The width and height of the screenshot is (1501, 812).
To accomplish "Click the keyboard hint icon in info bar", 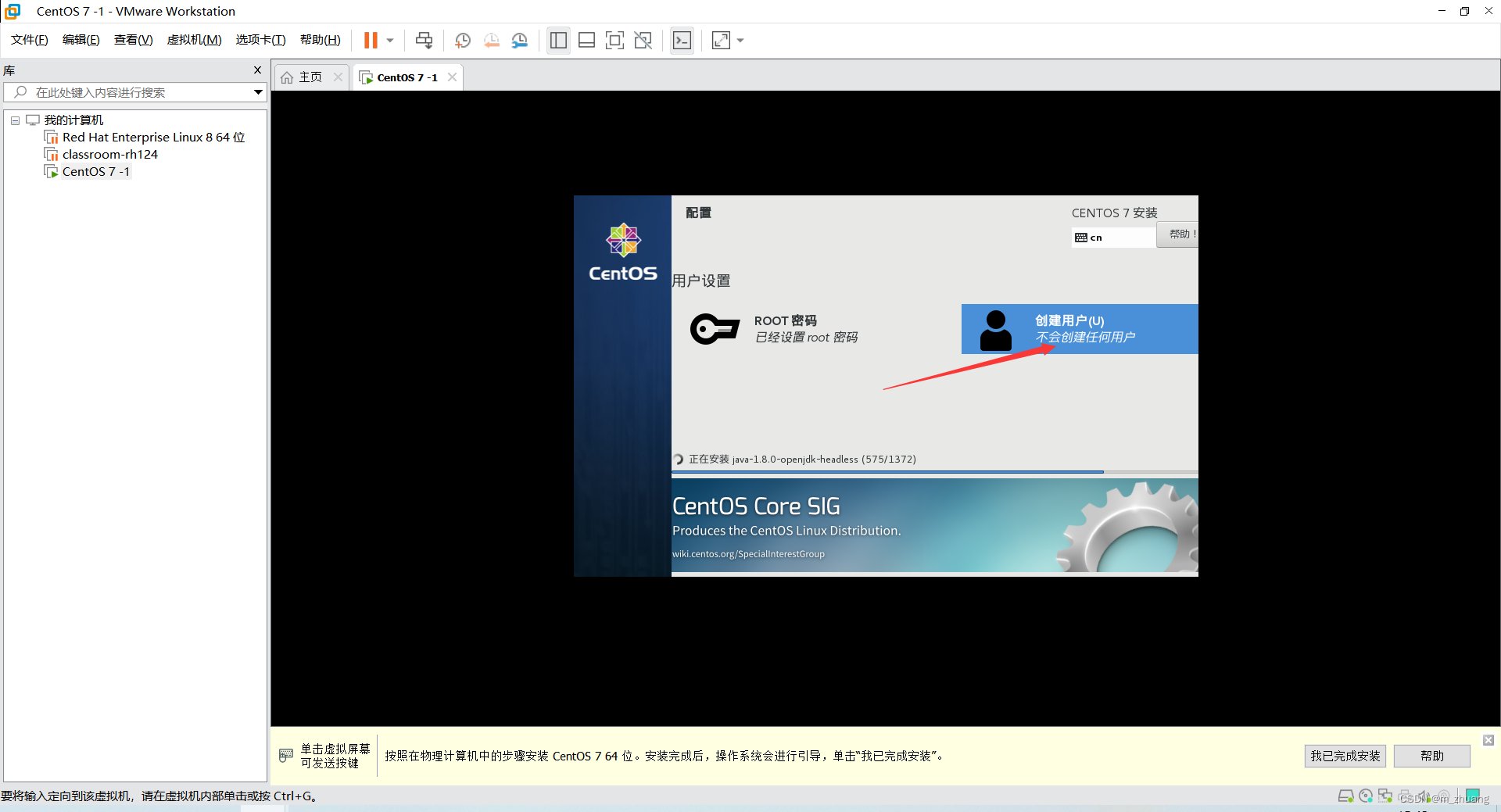I will [x=286, y=755].
